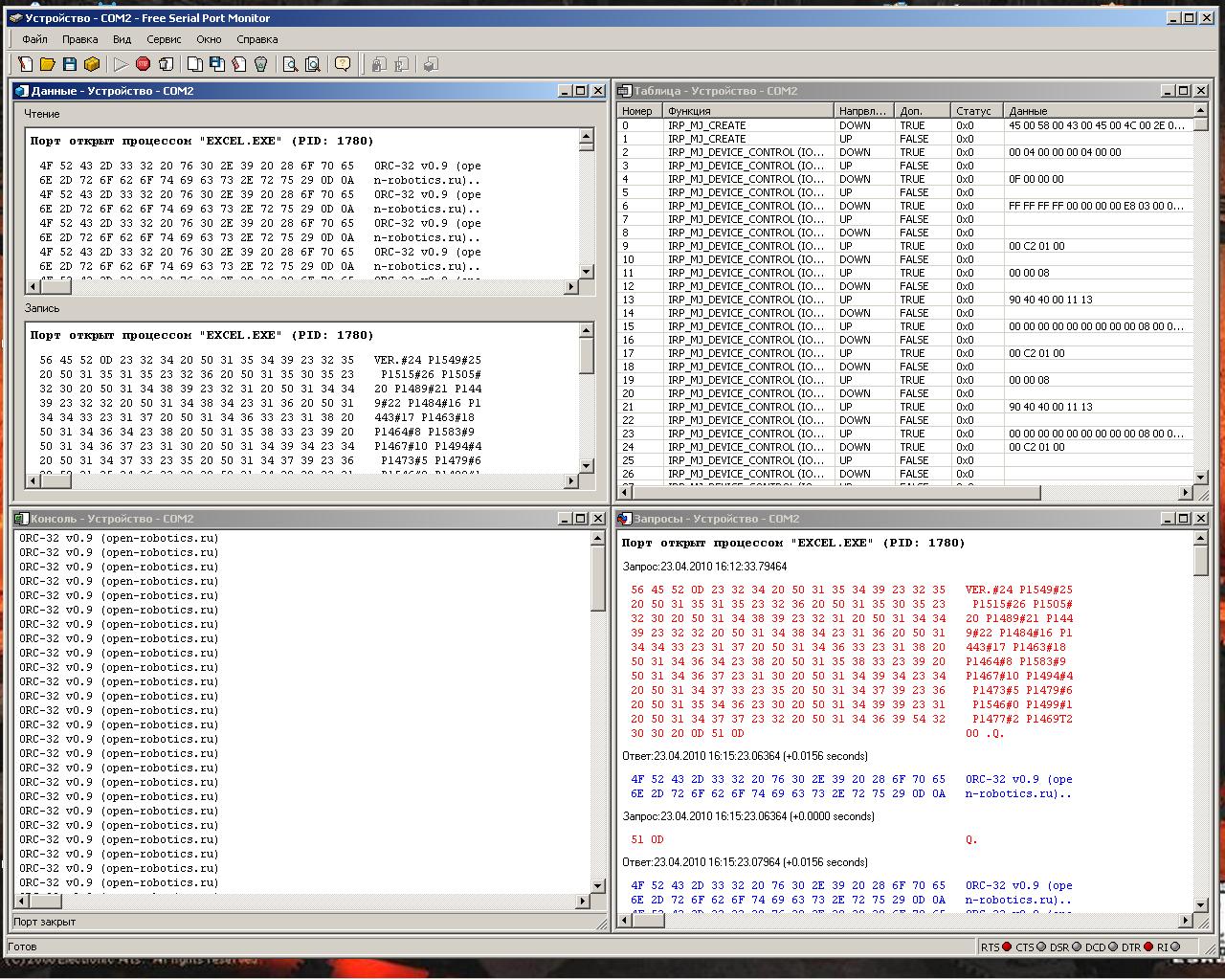Toggle the DTR indicator light

(x=1148, y=947)
